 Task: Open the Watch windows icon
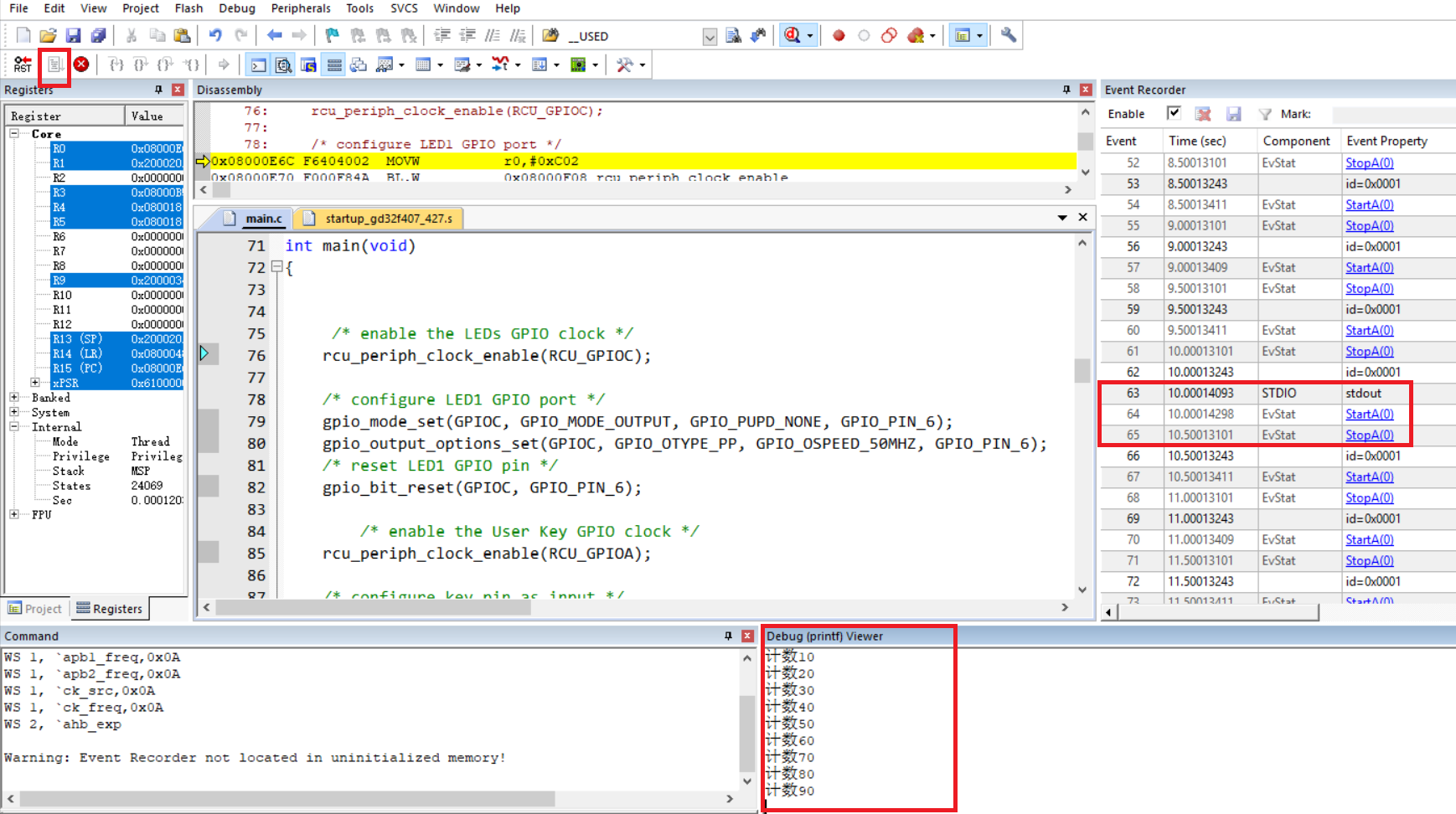(x=385, y=64)
